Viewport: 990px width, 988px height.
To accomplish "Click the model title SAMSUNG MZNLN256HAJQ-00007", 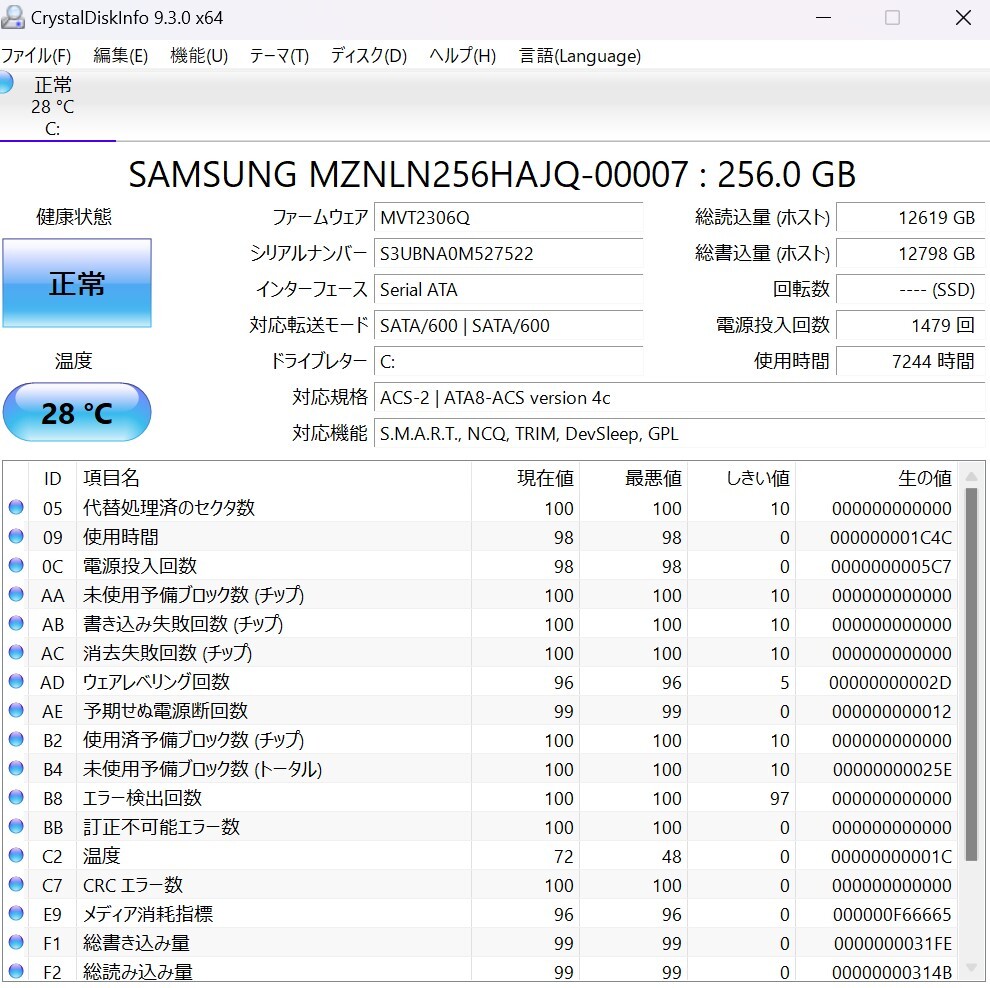I will [409, 175].
